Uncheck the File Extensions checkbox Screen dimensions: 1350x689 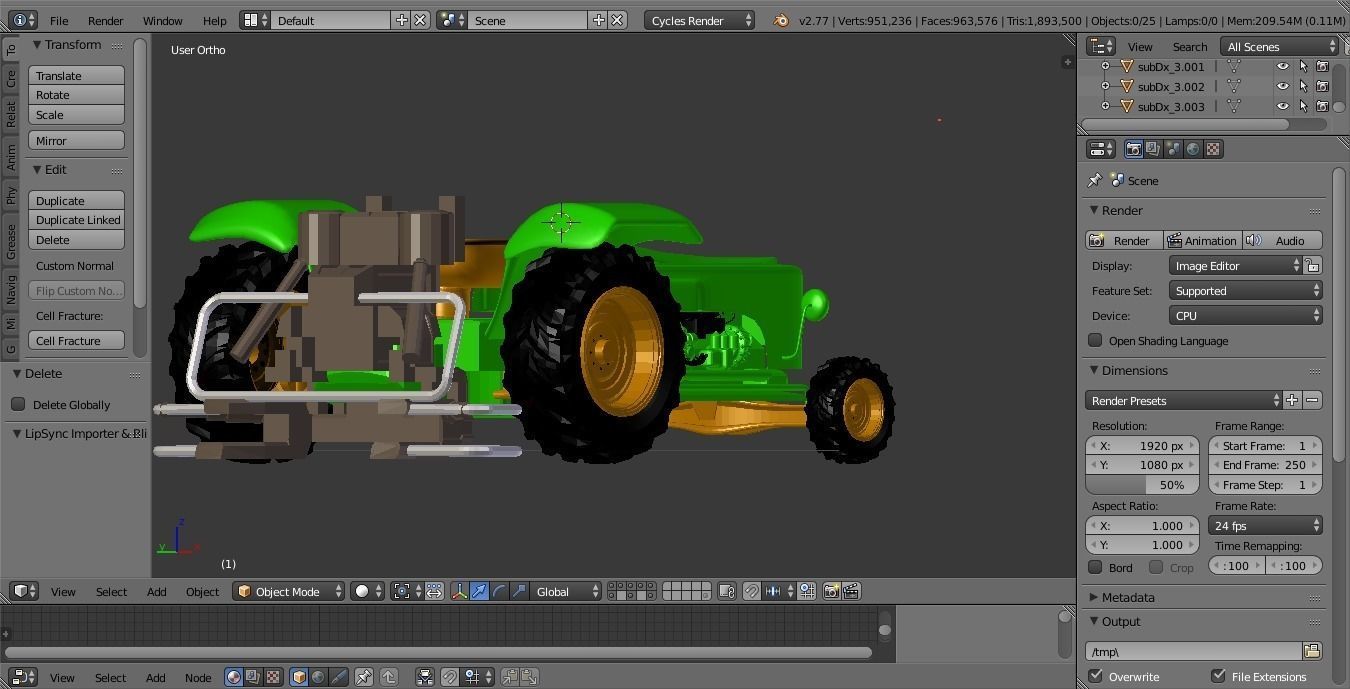[x=1218, y=676]
